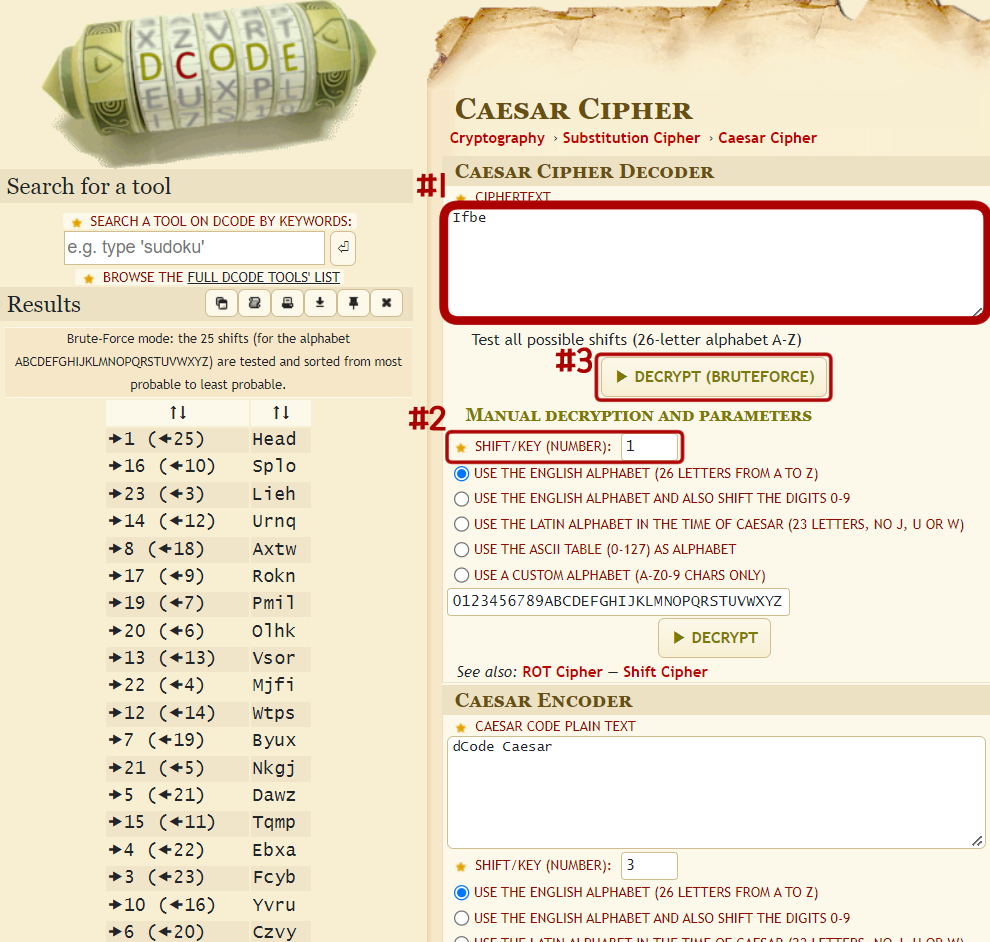Select the result 'Byux'
This screenshot has width=990, height=942.
(274, 741)
